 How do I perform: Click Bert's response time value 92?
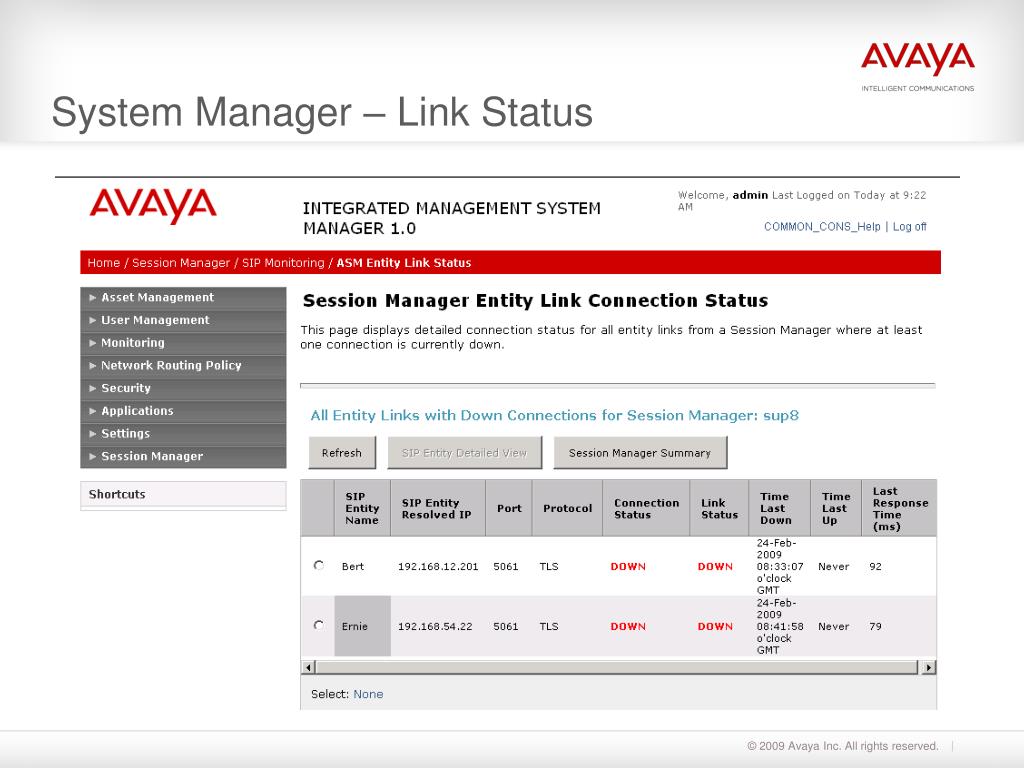(875, 566)
